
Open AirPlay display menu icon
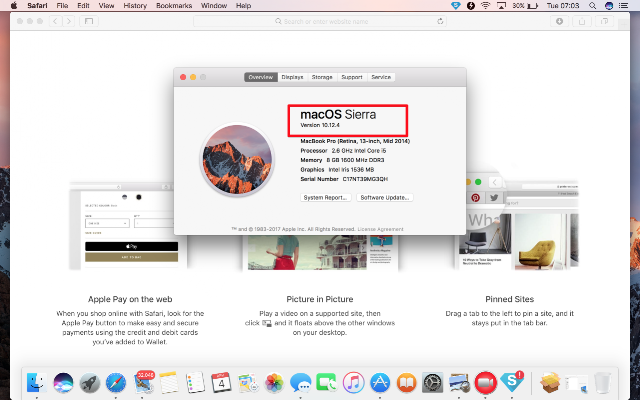point(501,6)
